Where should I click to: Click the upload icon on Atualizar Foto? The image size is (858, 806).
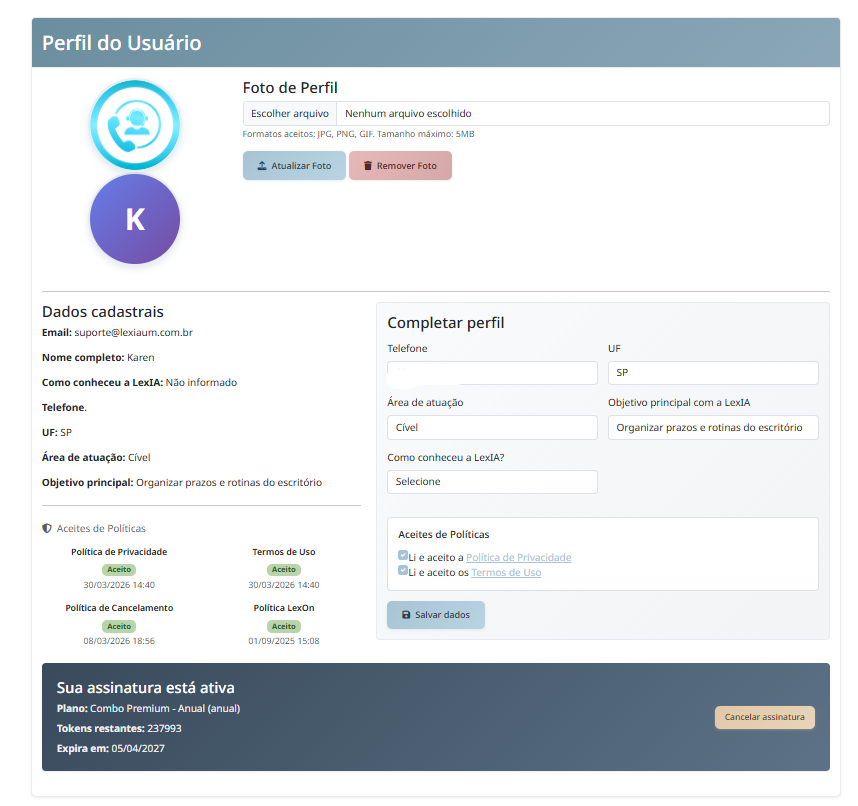(x=263, y=166)
